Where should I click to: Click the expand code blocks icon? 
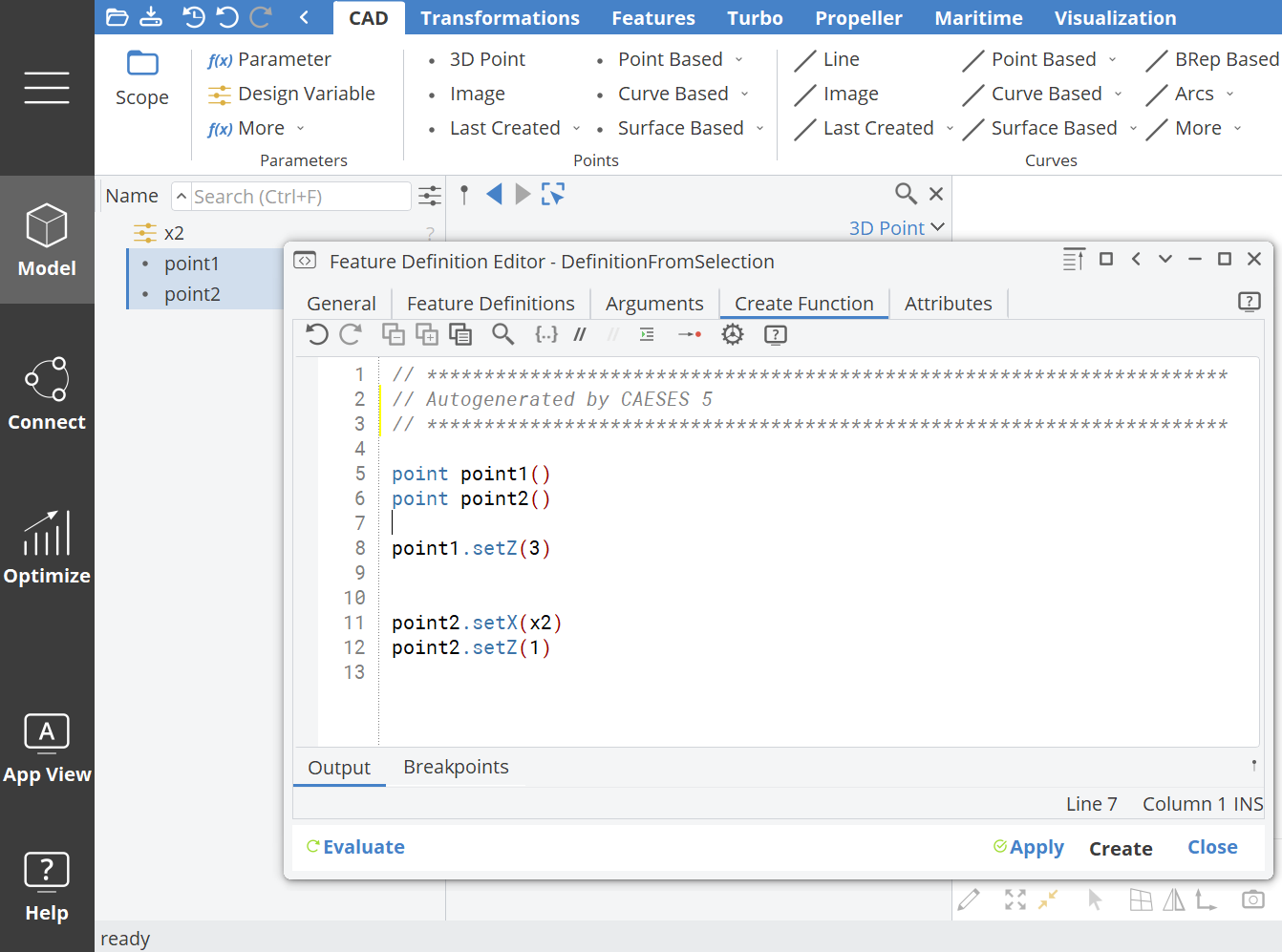click(427, 334)
